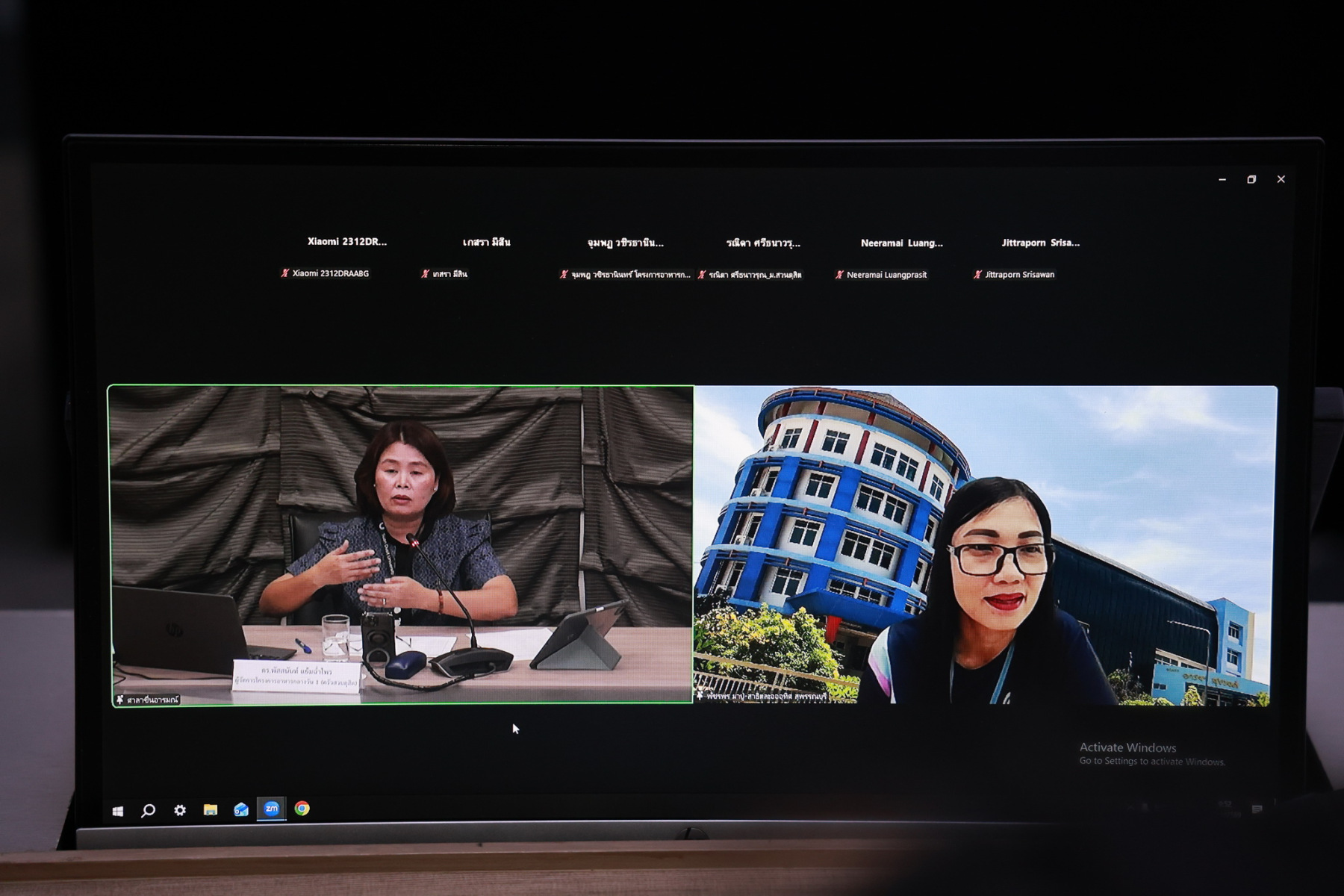Open File Explorer in the taskbar
This screenshot has height=896, width=1344.
click(211, 809)
